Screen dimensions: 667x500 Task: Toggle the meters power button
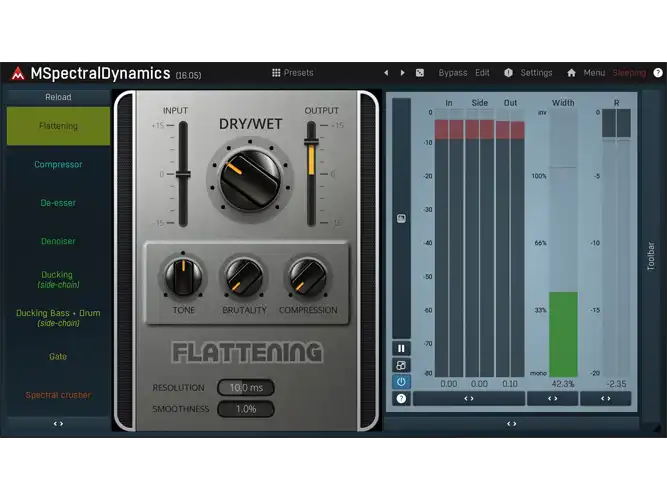point(401,382)
